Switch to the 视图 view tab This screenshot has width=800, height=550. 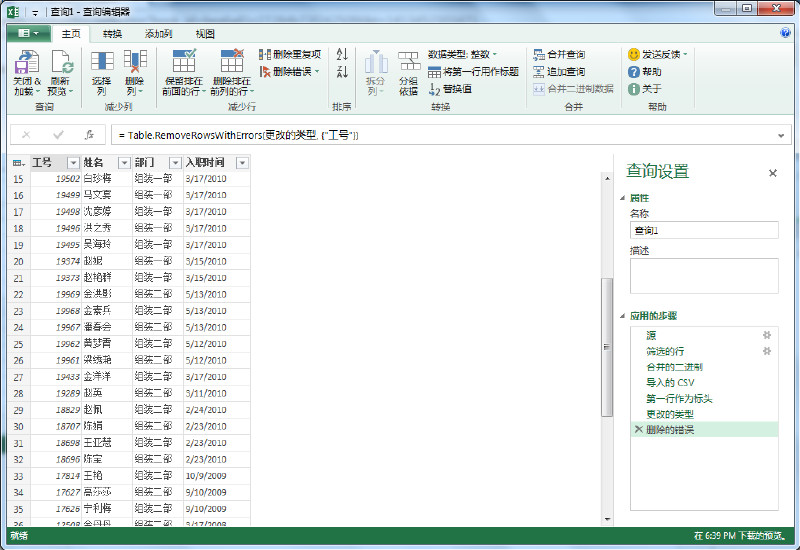tap(205, 34)
